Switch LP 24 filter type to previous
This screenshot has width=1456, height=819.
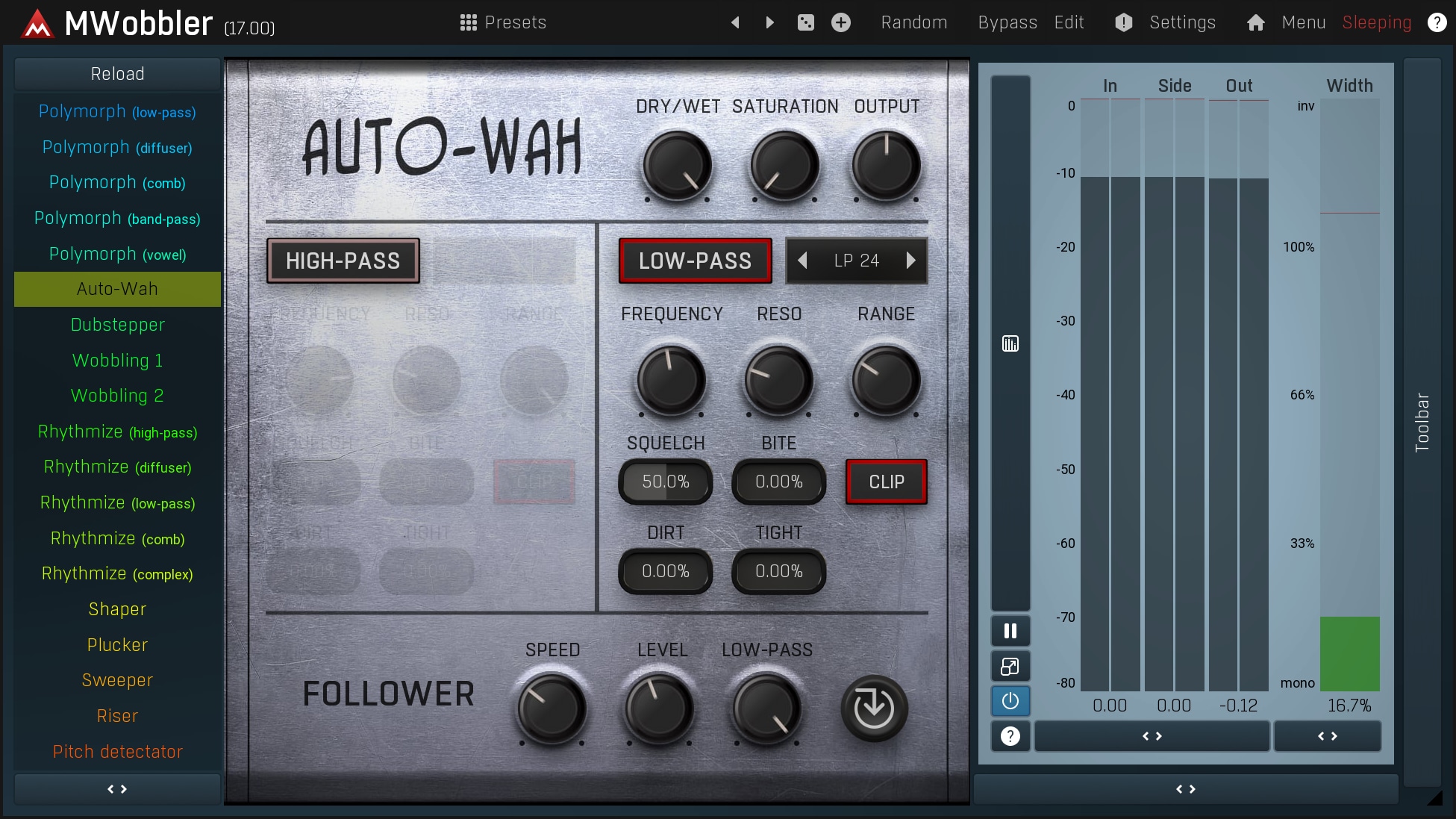tap(803, 261)
